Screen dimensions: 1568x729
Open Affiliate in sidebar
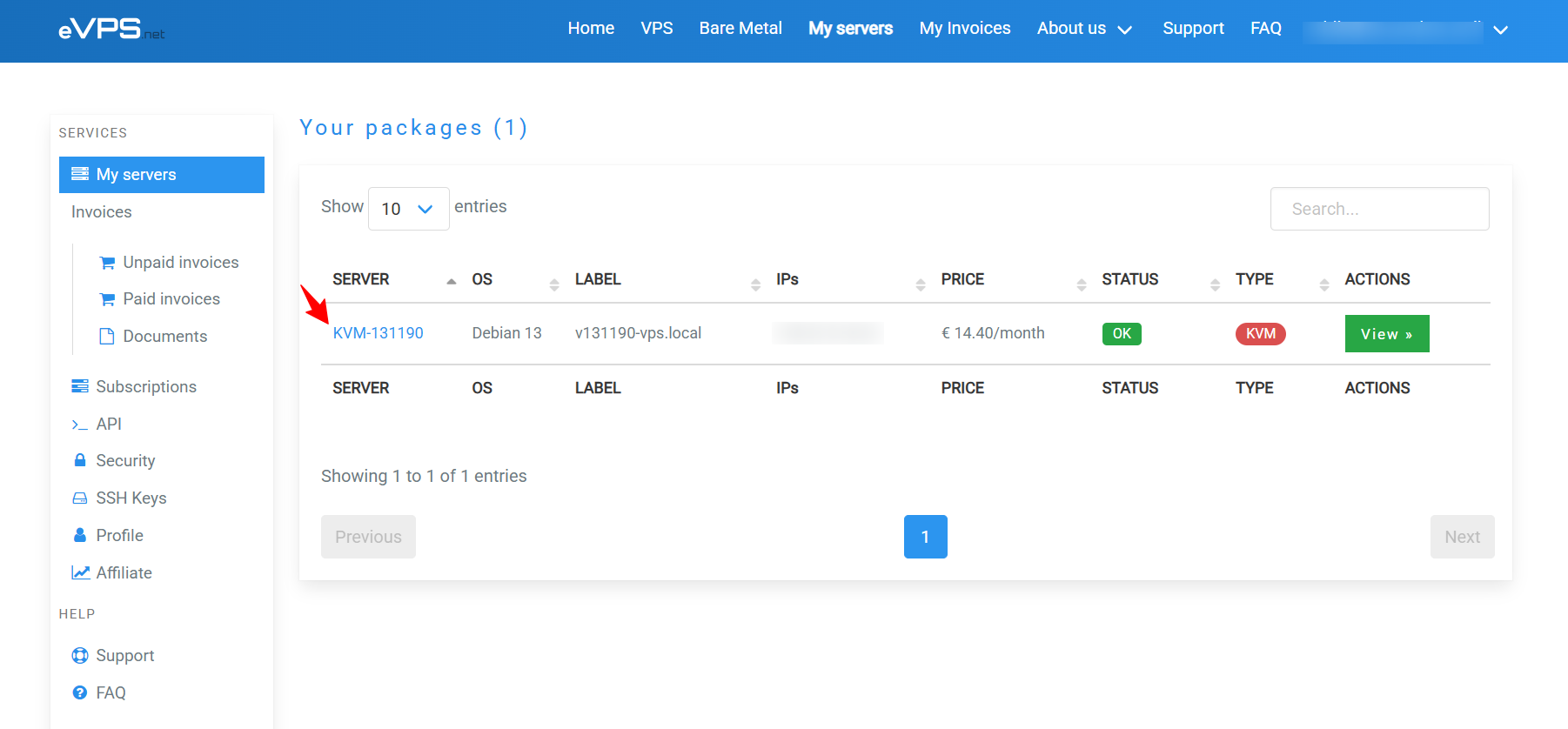coord(124,573)
